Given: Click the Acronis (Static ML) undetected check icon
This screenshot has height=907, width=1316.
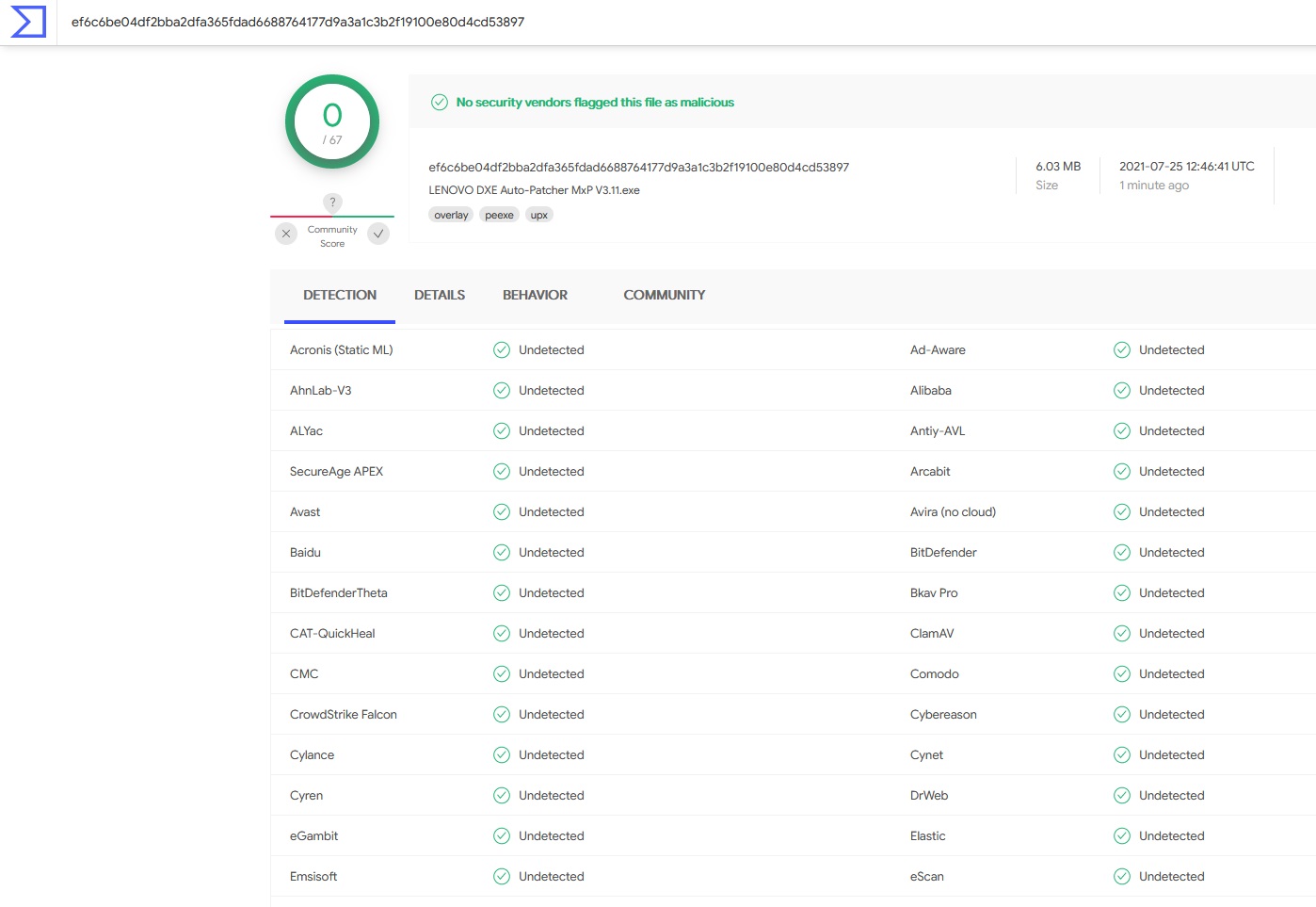Looking at the screenshot, I should [x=502, y=350].
